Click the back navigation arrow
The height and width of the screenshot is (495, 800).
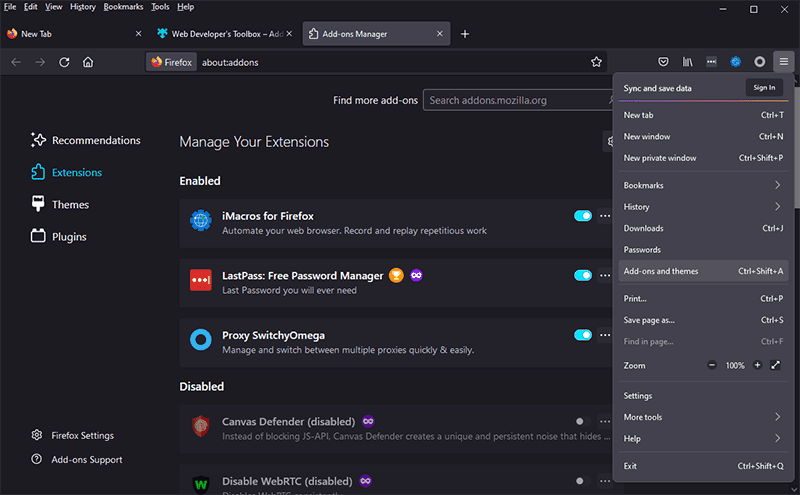[16, 62]
